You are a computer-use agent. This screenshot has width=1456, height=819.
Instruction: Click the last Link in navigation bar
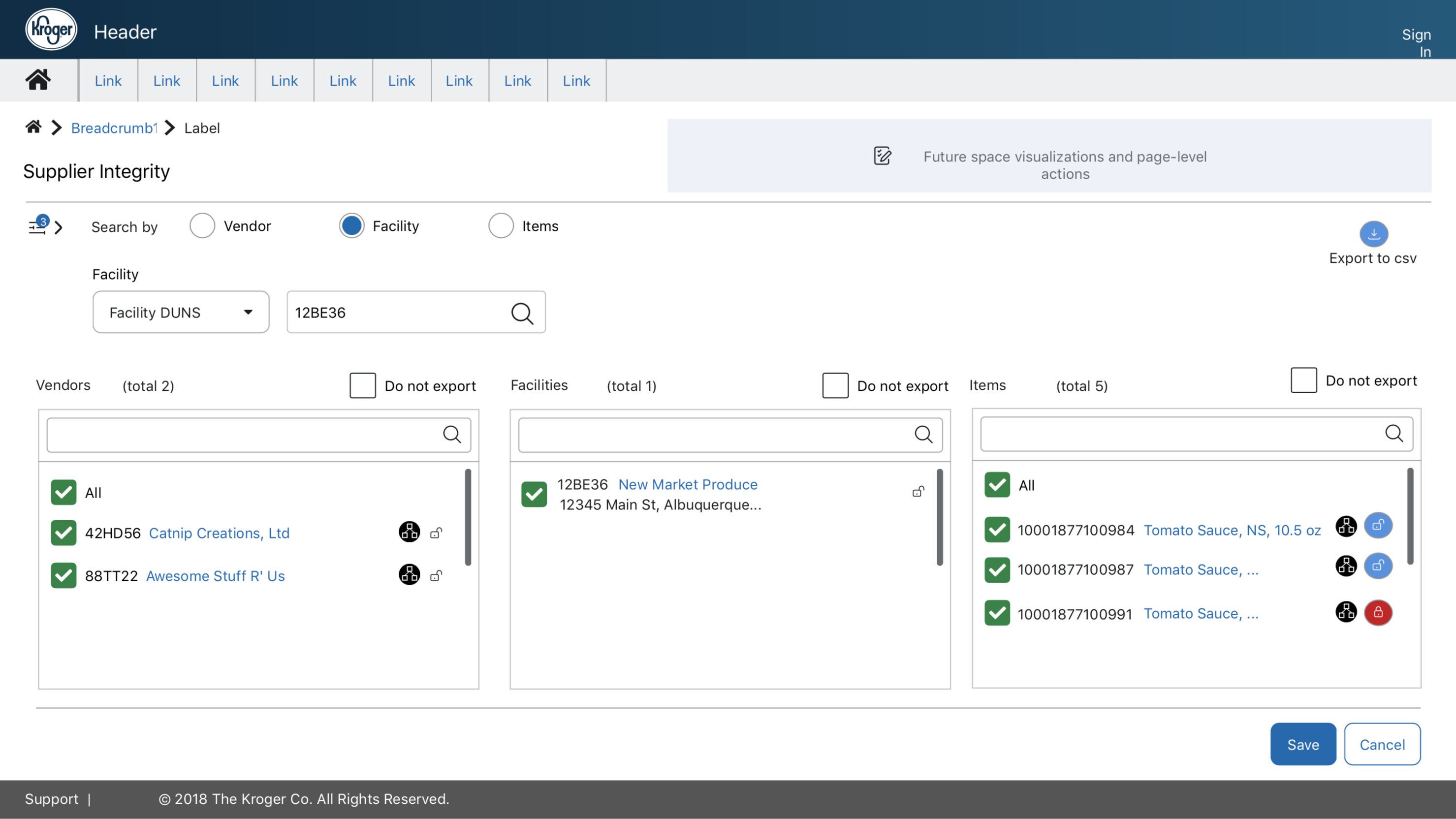point(576,81)
